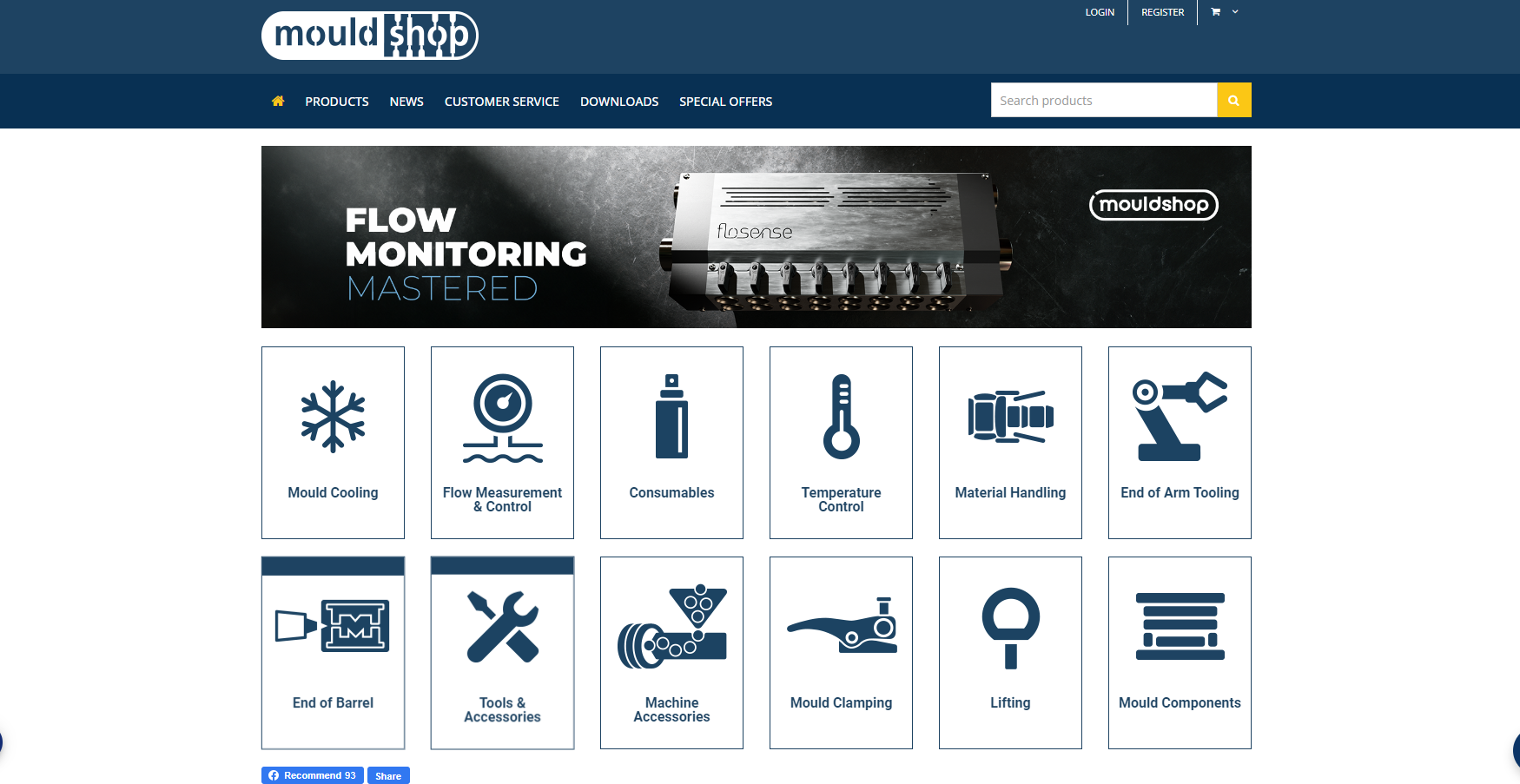Screen dimensions: 1520x784
Task: Open the PRODUCTS menu
Action: tap(336, 101)
